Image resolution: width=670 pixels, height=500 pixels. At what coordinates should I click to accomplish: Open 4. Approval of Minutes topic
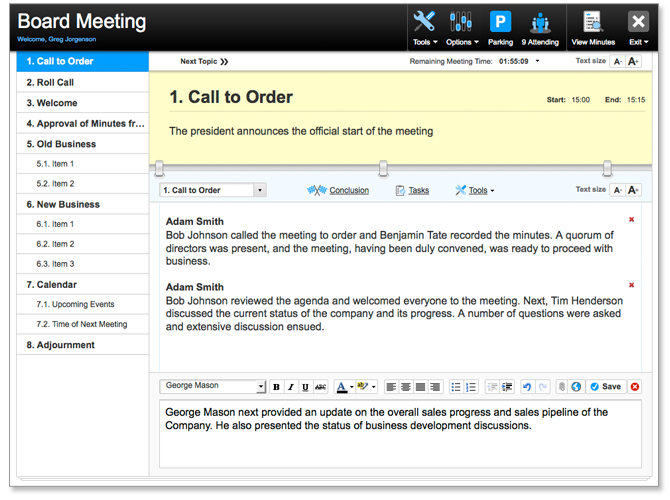(x=82, y=124)
